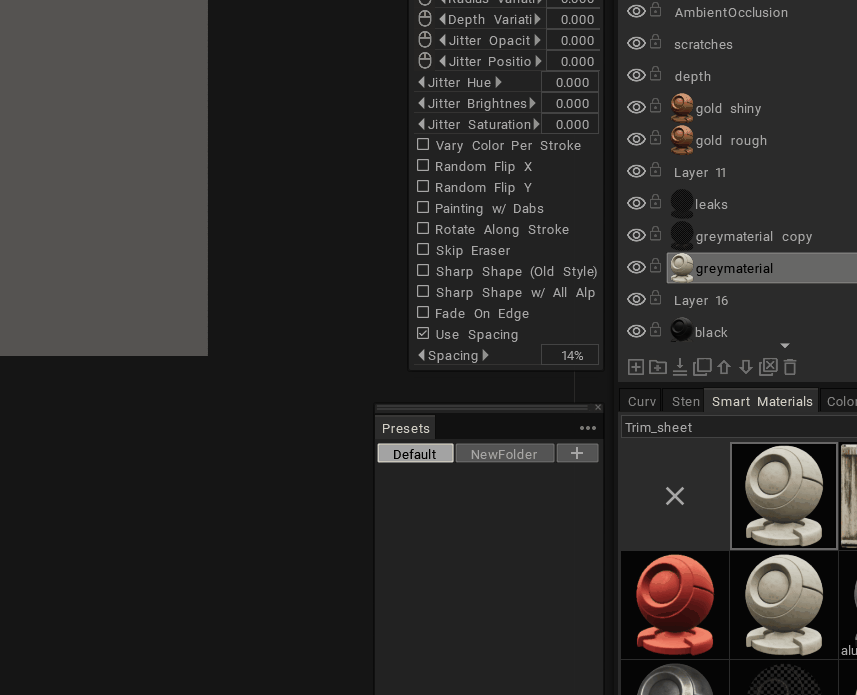
Task: Adjust the Spacing value field
Action: [x=569, y=354]
